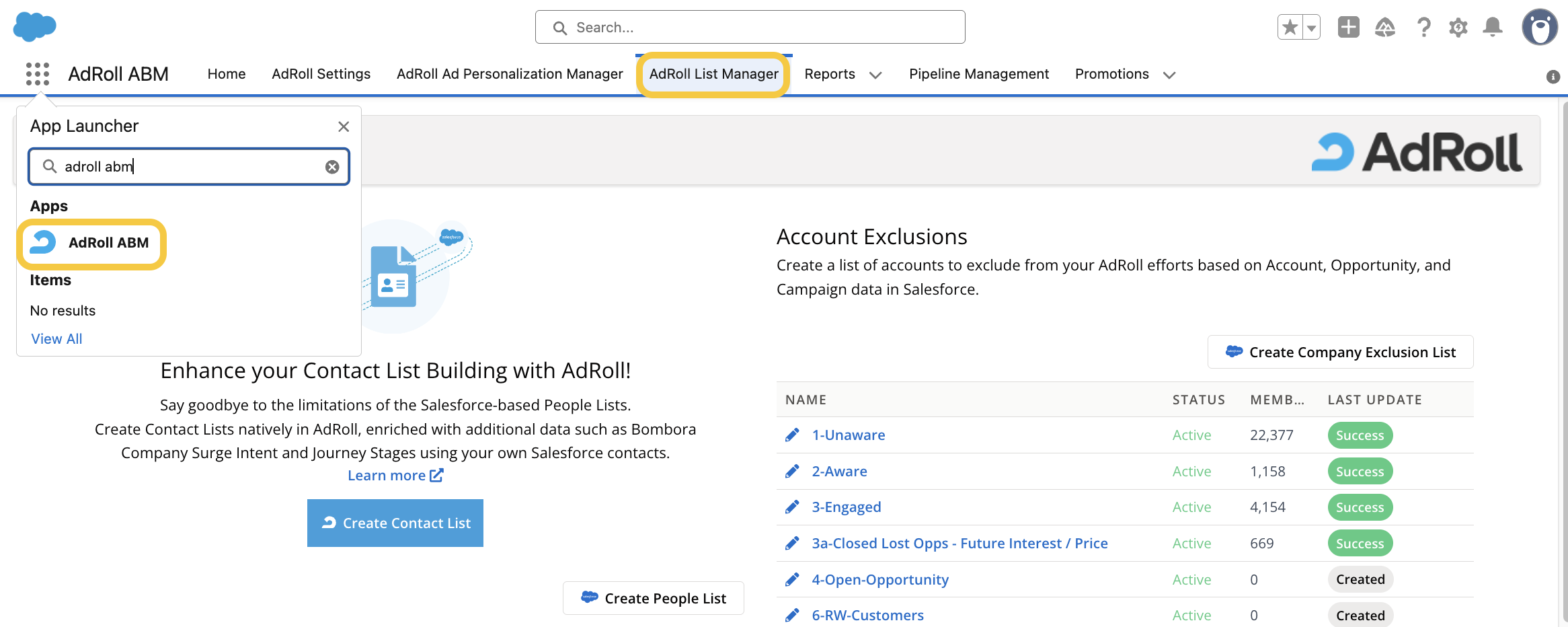Click View All in App Launcher
This screenshot has height=627, width=1568.
coord(56,339)
